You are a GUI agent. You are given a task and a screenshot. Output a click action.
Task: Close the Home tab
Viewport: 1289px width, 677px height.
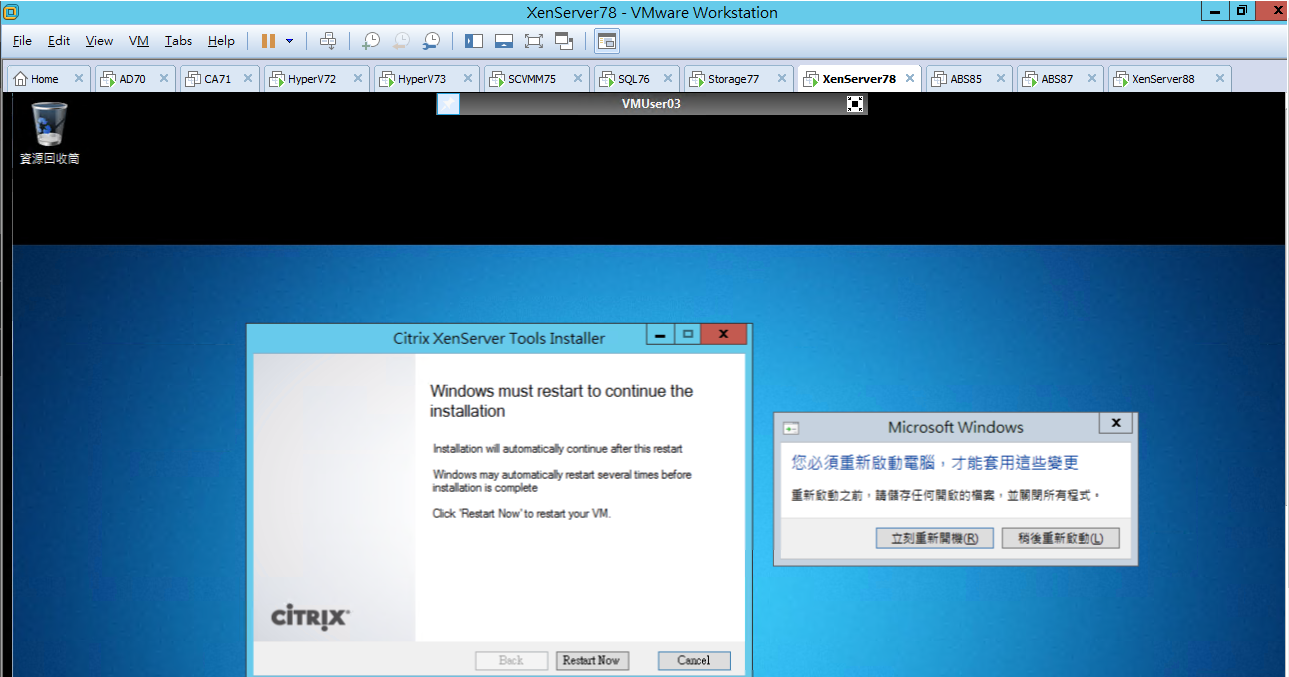click(79, 79)
